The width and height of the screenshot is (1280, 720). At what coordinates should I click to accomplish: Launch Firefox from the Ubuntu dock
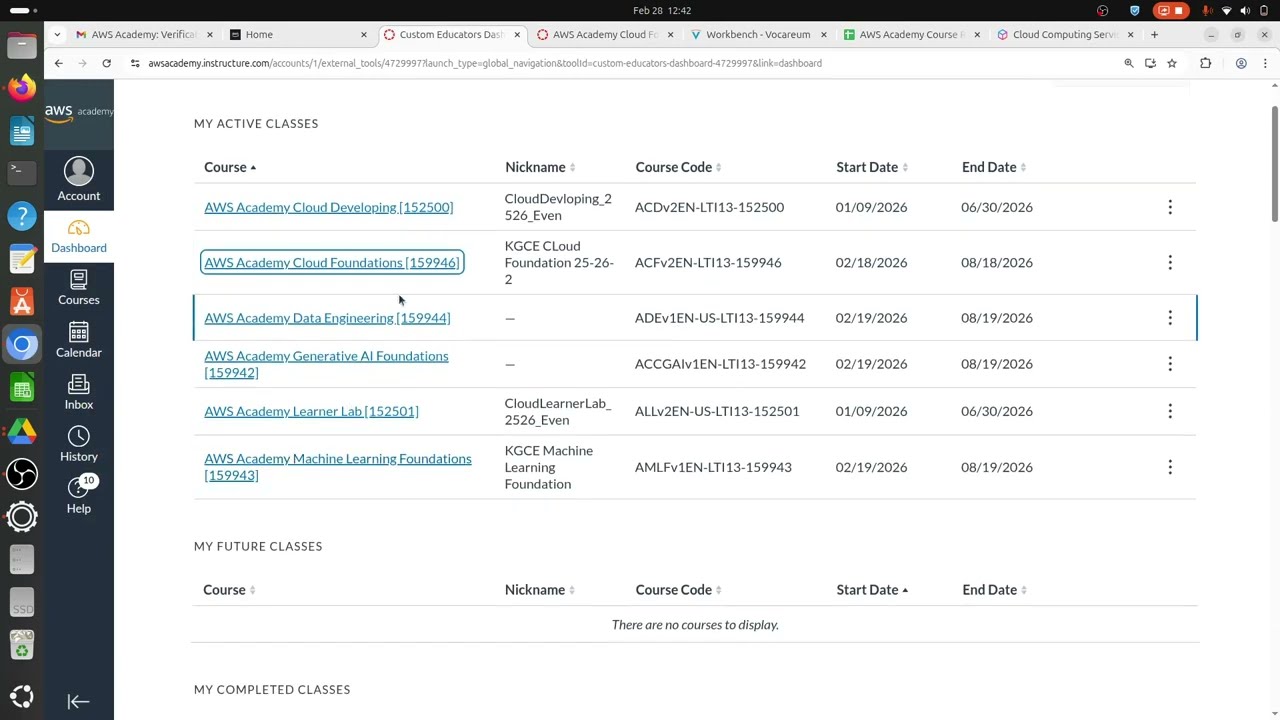[x=22, y=88]
